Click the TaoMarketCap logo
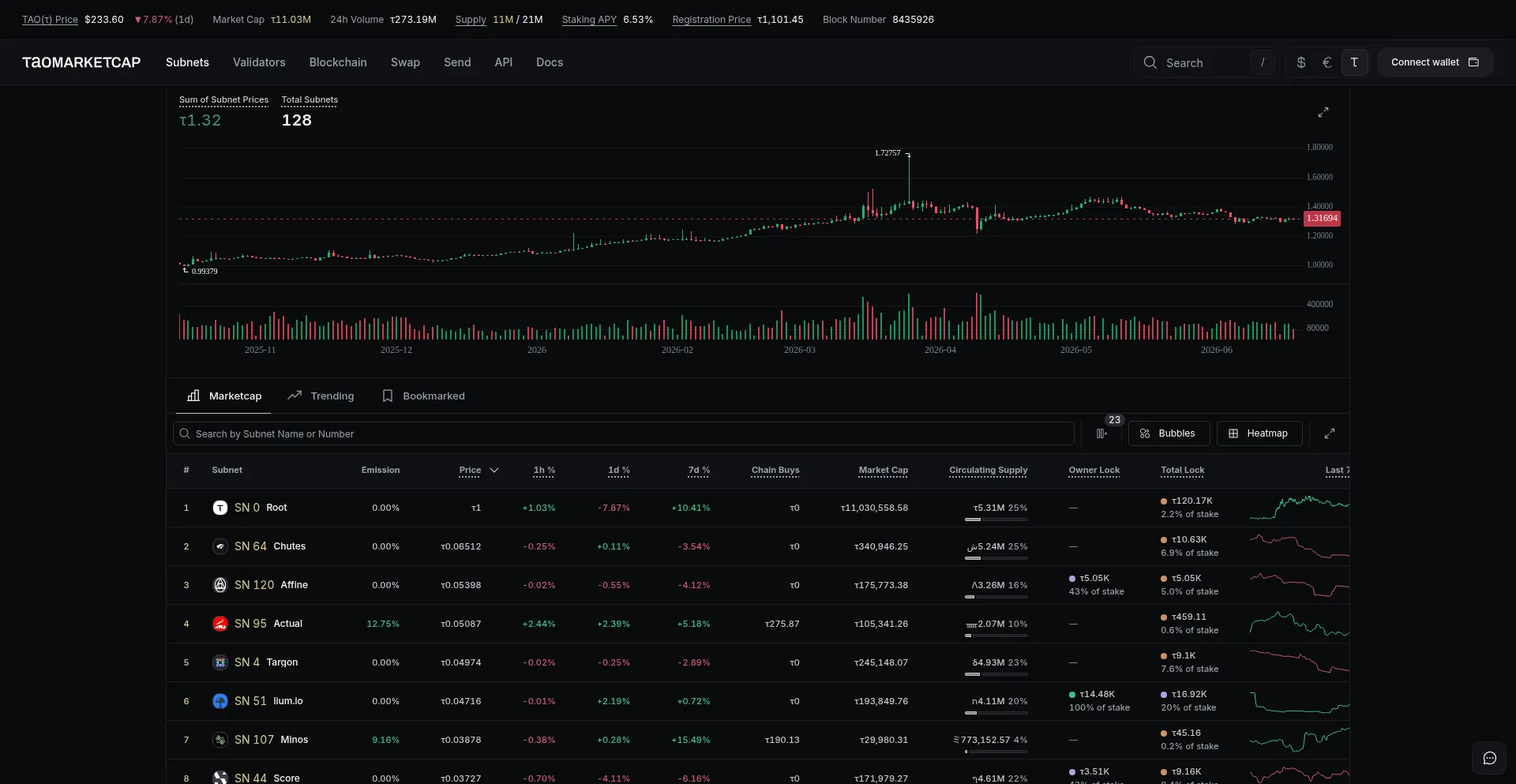This screenshot has width=1516, height=784. (x=81, y=62)
